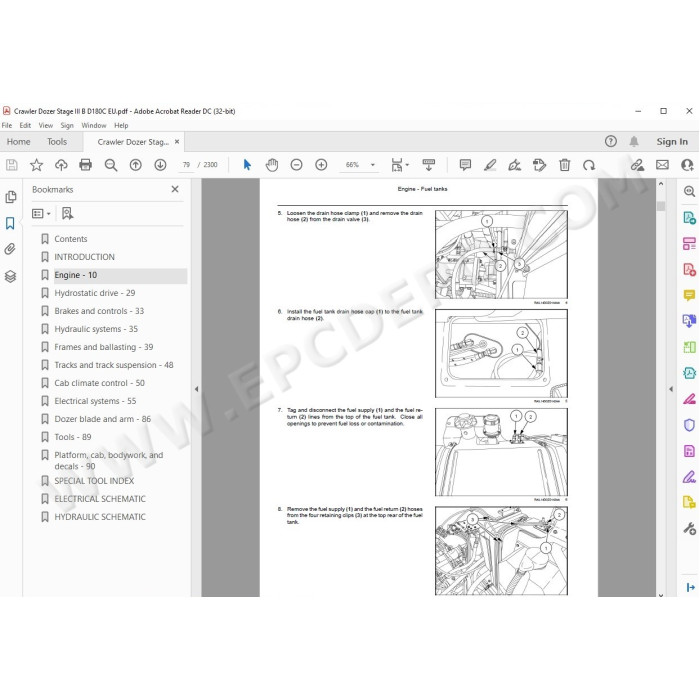Open the attachments paperclip panel

tap(10, 249)
